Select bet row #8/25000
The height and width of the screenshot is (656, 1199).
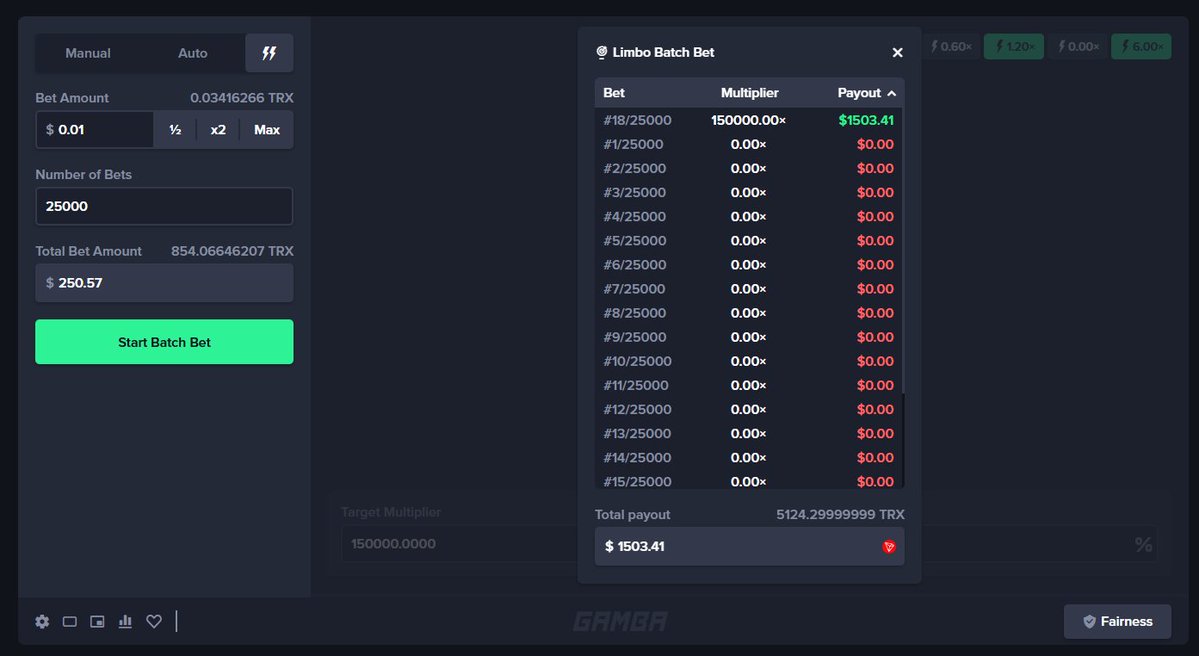coord(749,313)
